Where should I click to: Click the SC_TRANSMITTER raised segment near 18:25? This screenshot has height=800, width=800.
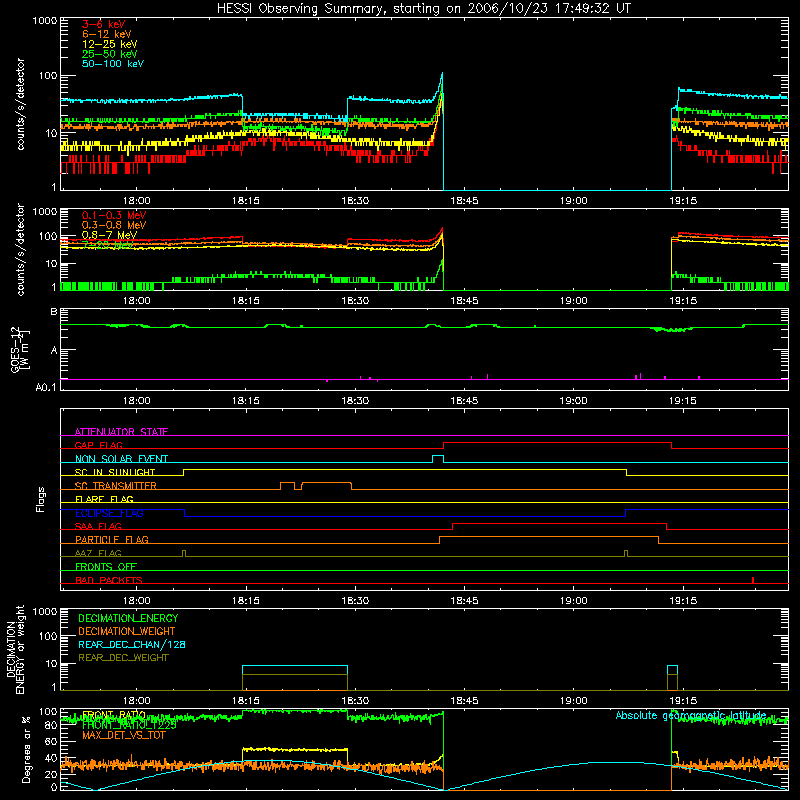pyautogui.click(x=327, y=483)
